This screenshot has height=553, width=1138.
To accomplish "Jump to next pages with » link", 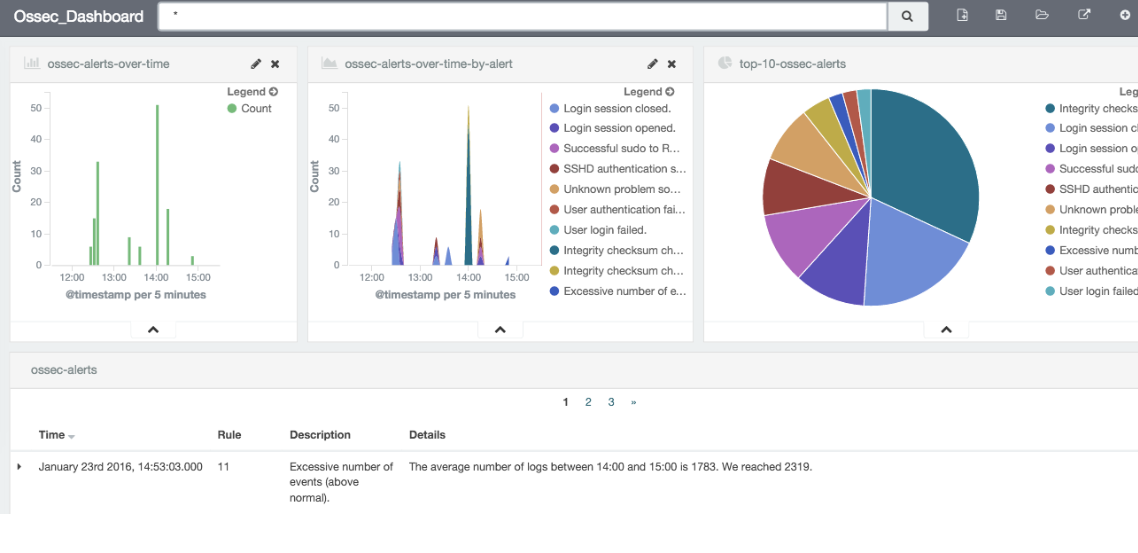I will (x=634, y=402).
